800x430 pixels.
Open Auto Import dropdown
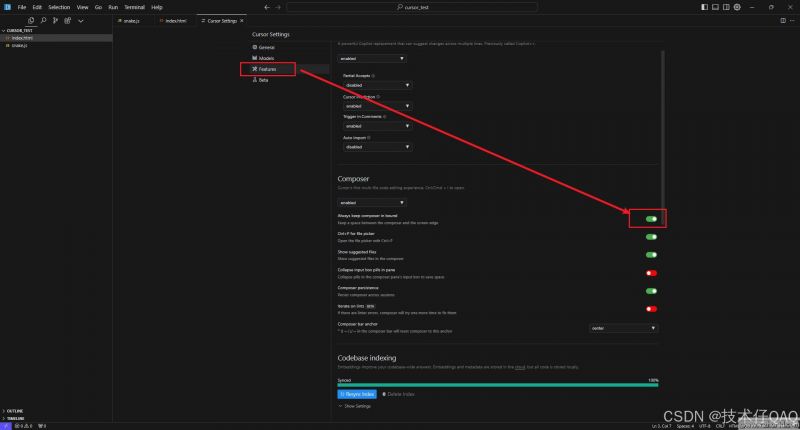(x=378, y=147)
